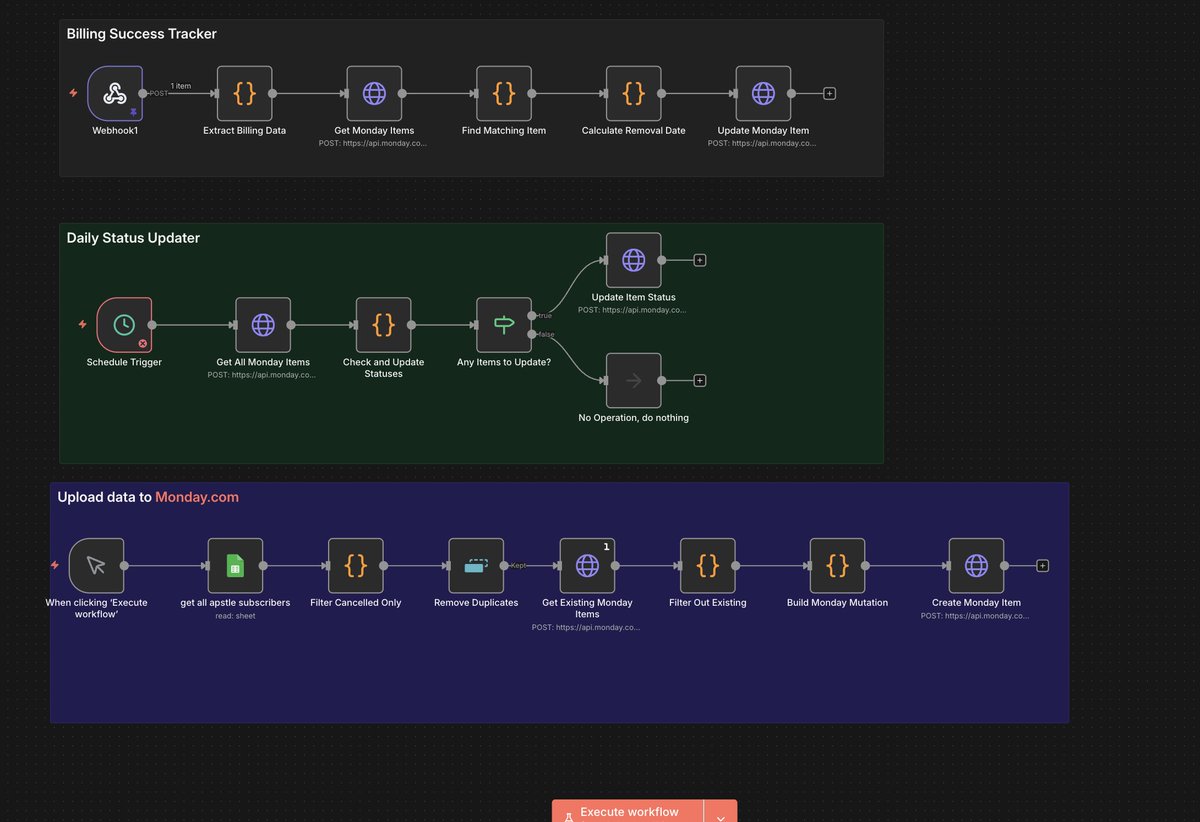The image size is (1200, 822).
Task: Click the 'Kept' output label on Remove Duplicates
Action: point(519,565)
